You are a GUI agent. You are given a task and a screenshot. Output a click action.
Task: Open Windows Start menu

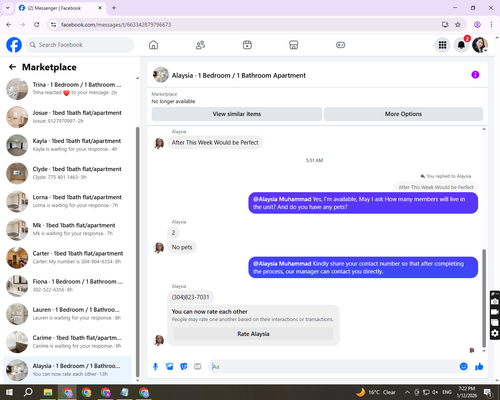(9, 392)
